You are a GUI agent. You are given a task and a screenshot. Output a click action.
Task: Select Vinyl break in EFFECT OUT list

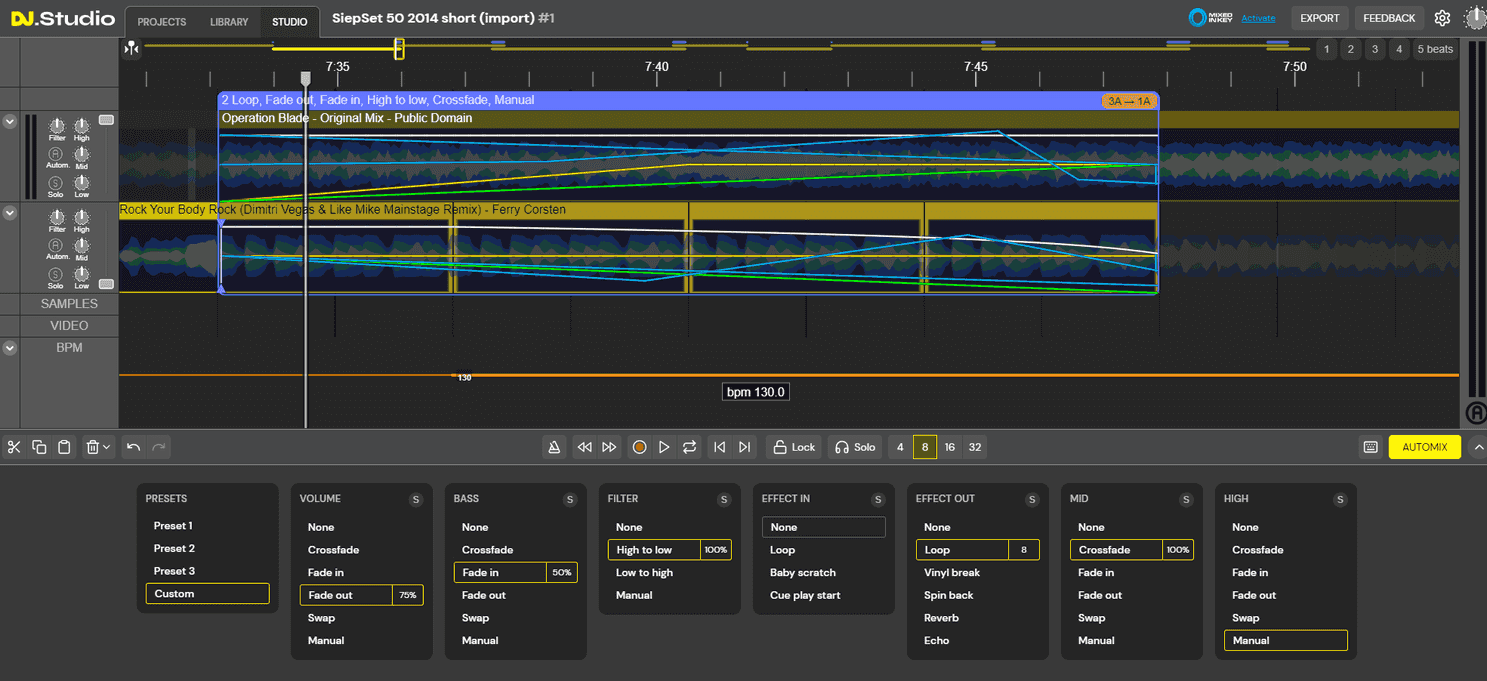951,573
